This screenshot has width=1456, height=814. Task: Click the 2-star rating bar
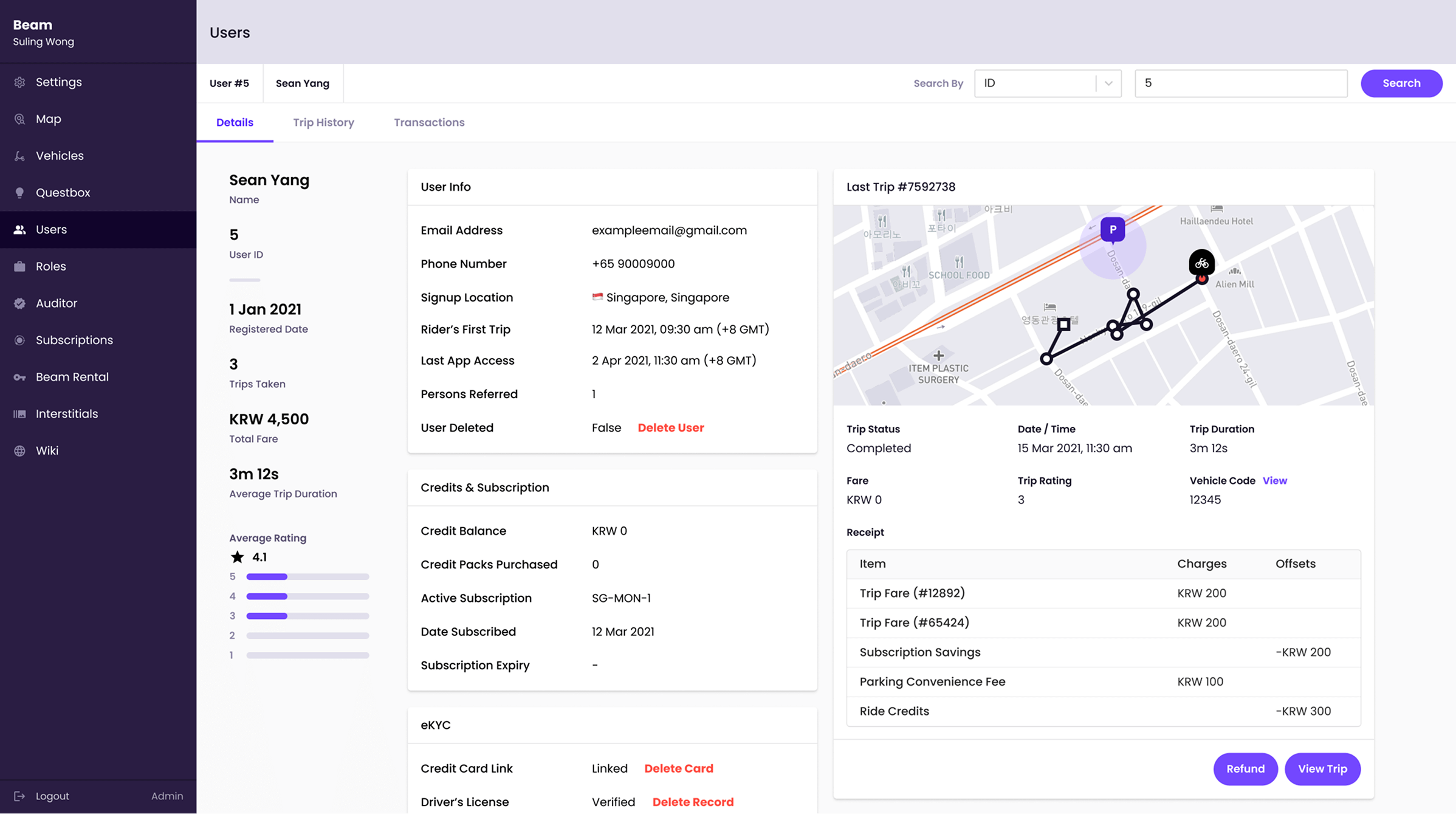pos(307,636)
